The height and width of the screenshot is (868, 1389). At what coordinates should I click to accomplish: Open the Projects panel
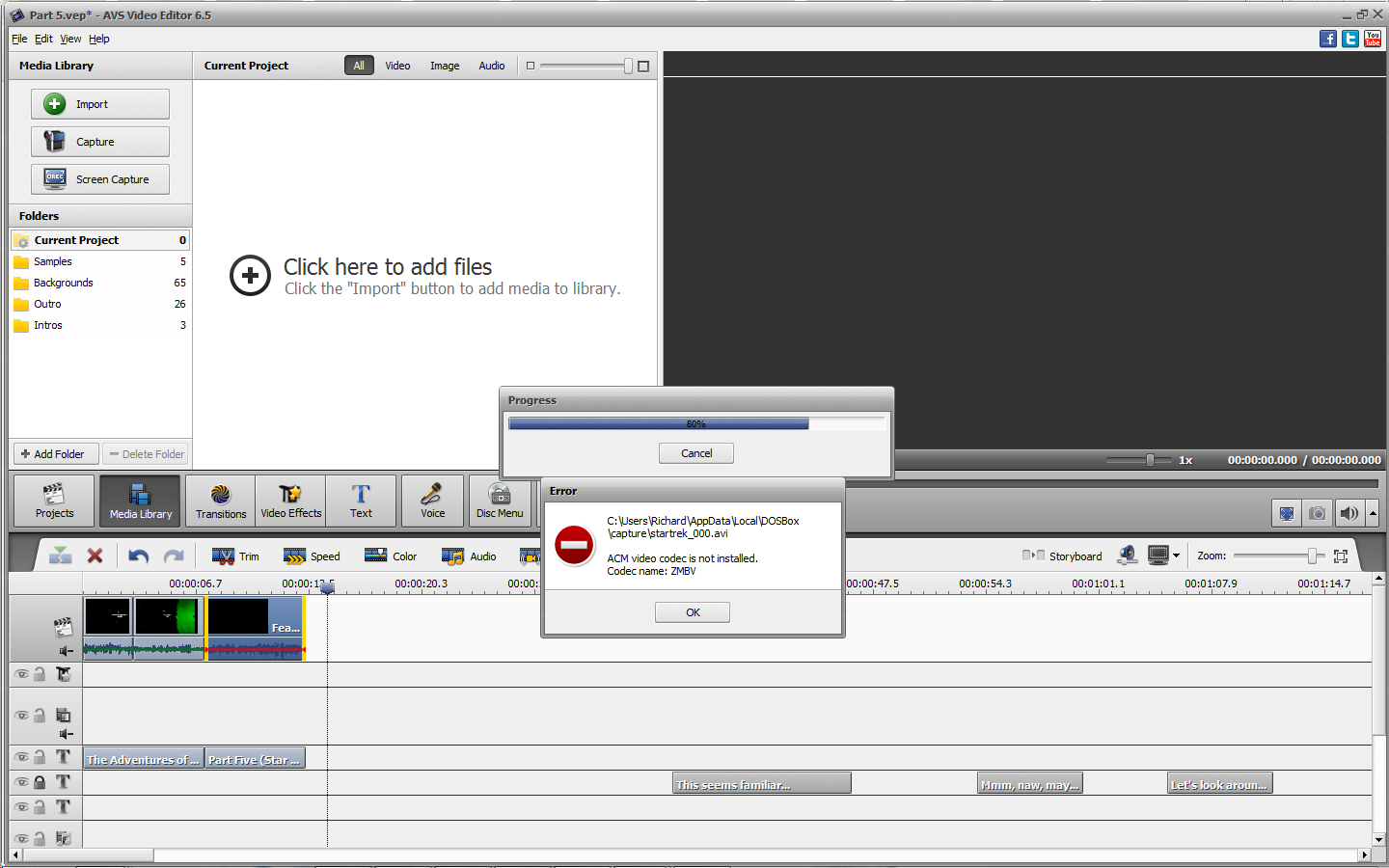[54, 501]
